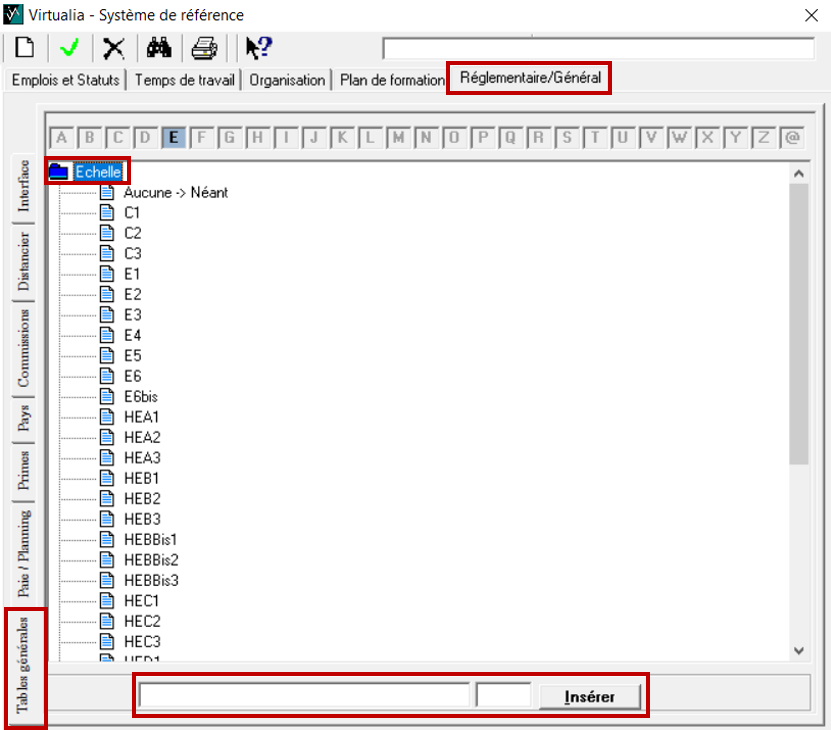Select letter A in alphabet filter
The image size is (831, 730).
[61, 138]
